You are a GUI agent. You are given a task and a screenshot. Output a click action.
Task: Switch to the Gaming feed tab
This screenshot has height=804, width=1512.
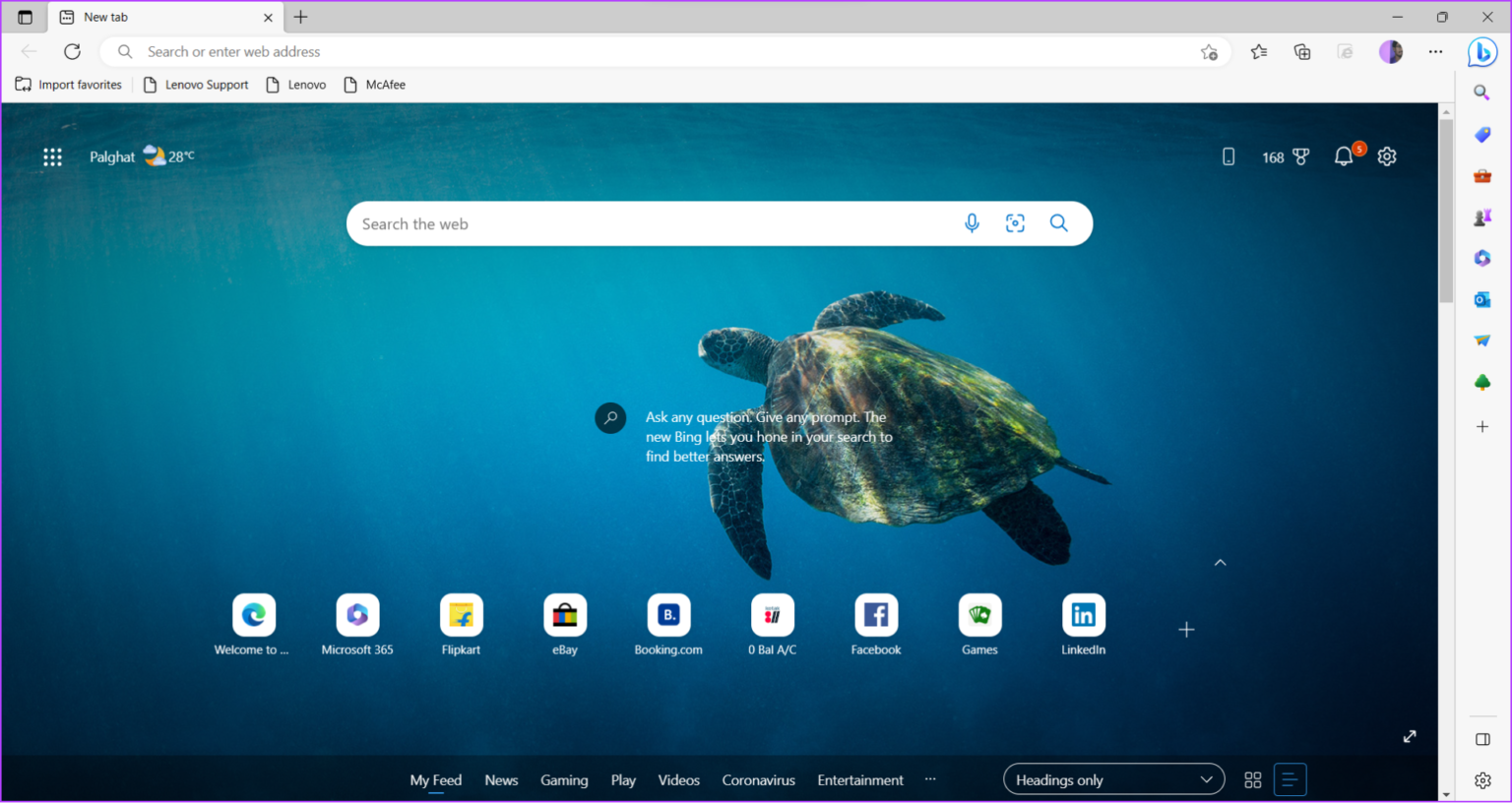[564, 779]
